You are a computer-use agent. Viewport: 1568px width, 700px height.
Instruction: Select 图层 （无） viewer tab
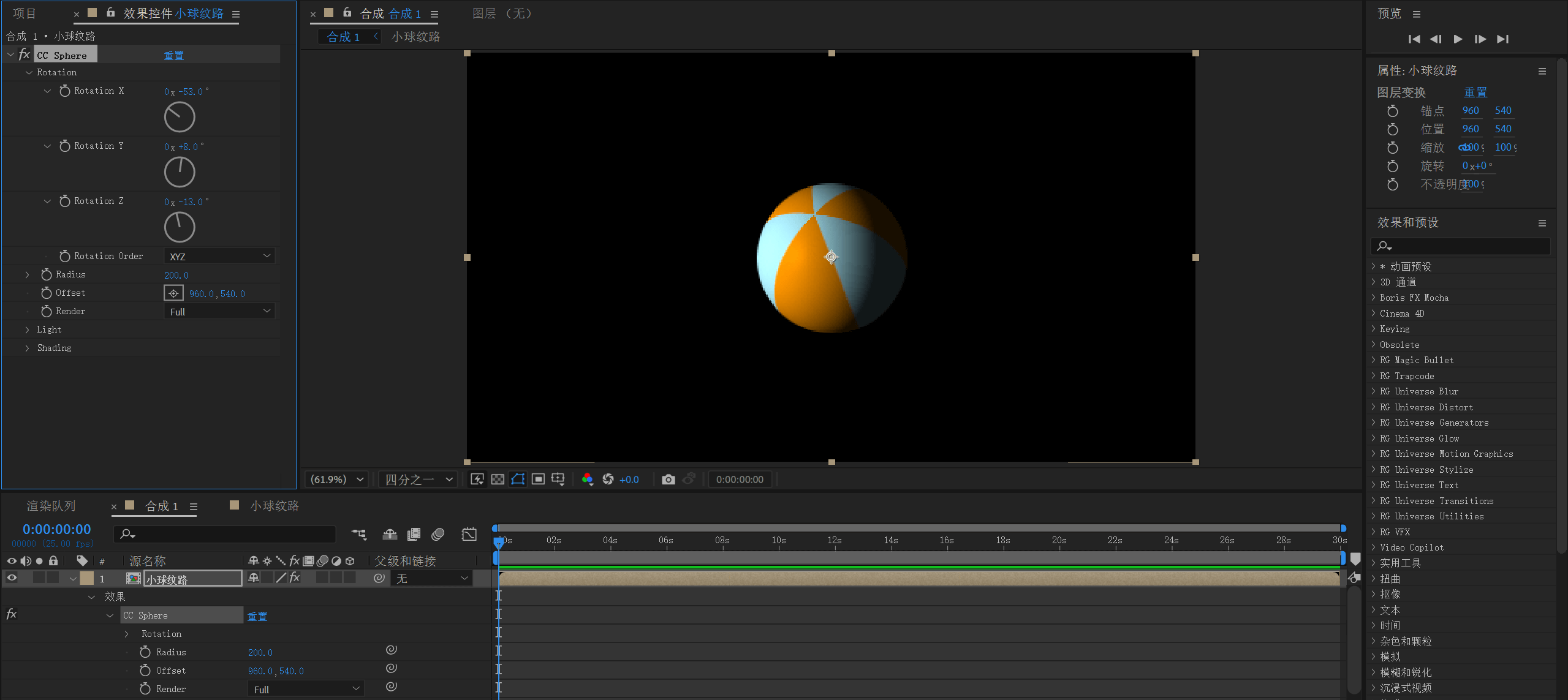[x=502, y=13]
